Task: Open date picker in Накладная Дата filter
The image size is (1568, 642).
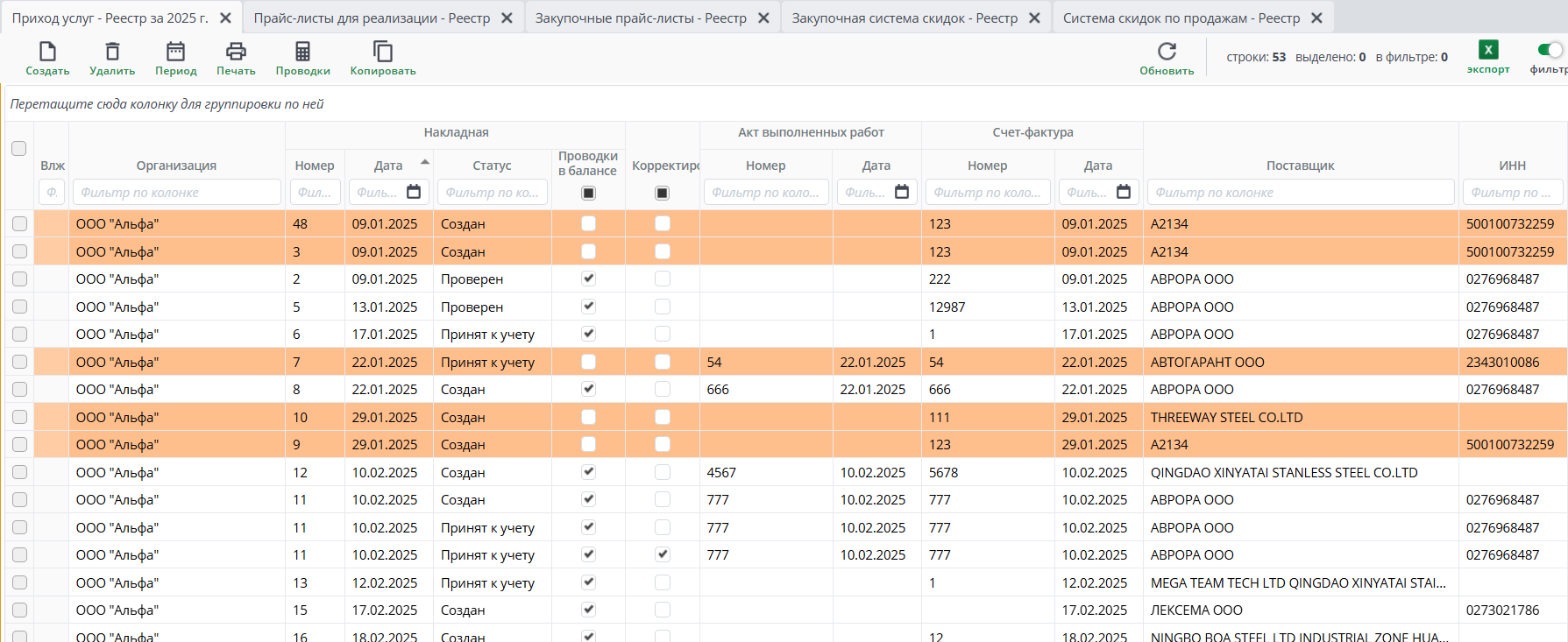Action: pyautogui.click(x=414, y=192)
